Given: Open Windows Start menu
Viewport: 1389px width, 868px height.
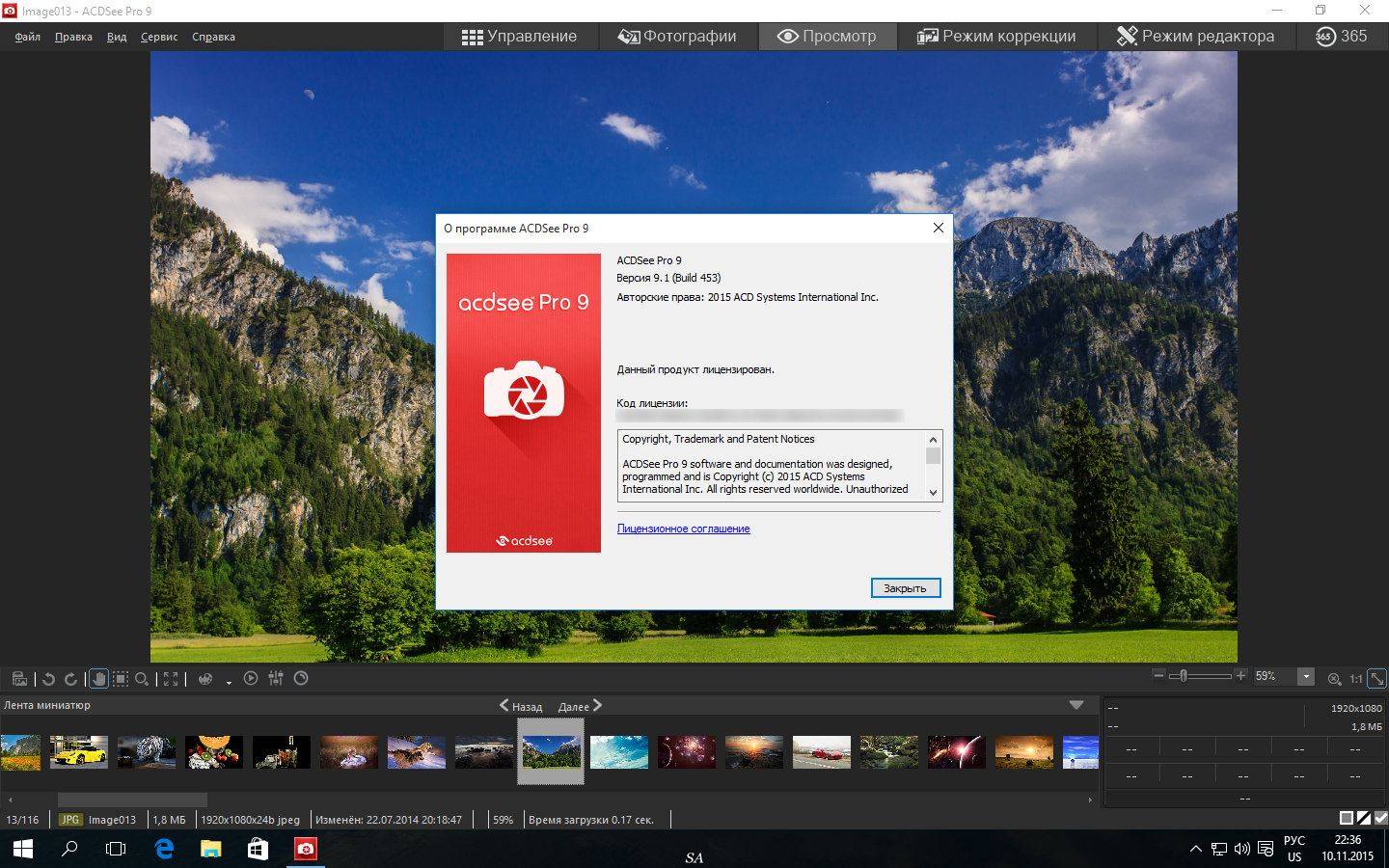Looking at the screenshot, I should coord(22,849).
